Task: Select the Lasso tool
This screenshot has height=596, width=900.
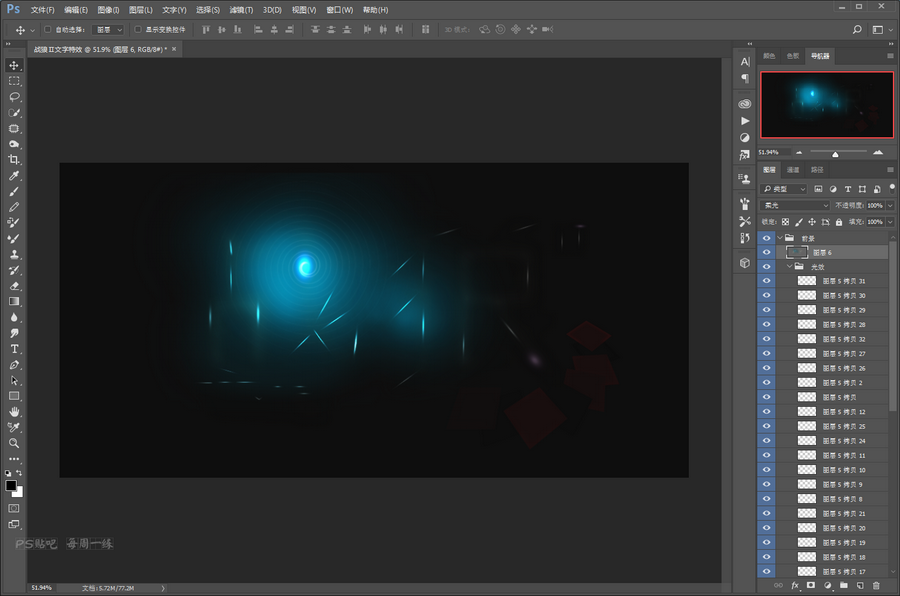Action: click(x=14, y=97)
